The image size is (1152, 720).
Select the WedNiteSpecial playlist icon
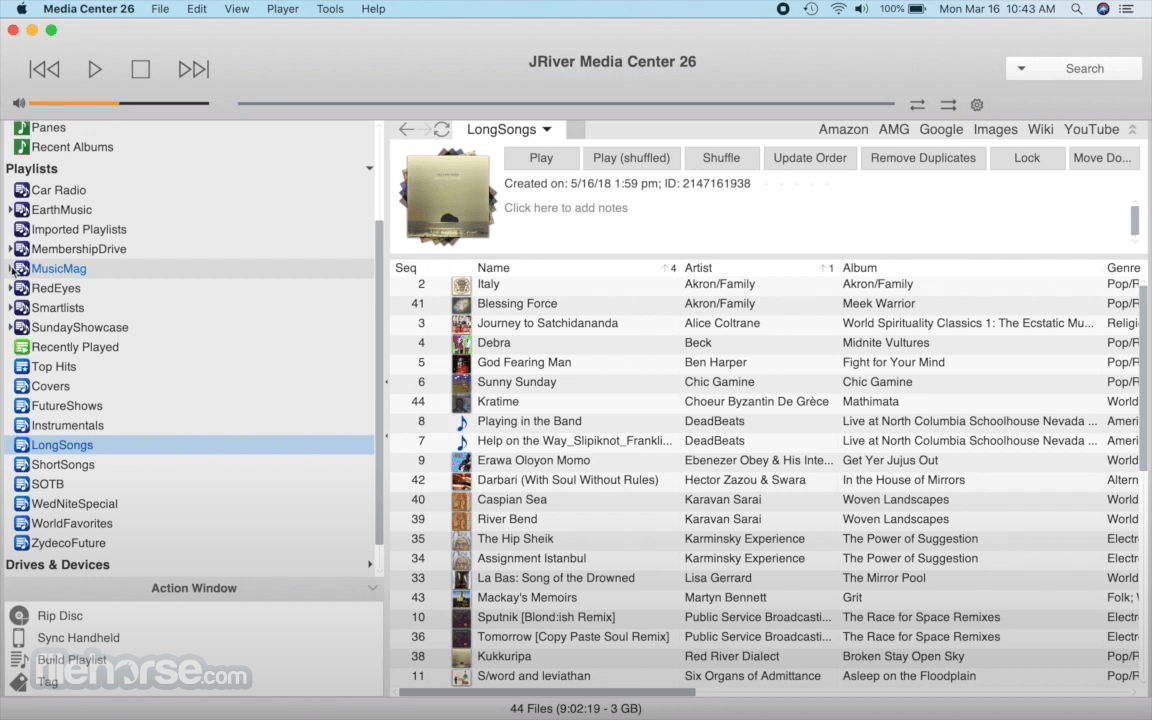point(22,503)
